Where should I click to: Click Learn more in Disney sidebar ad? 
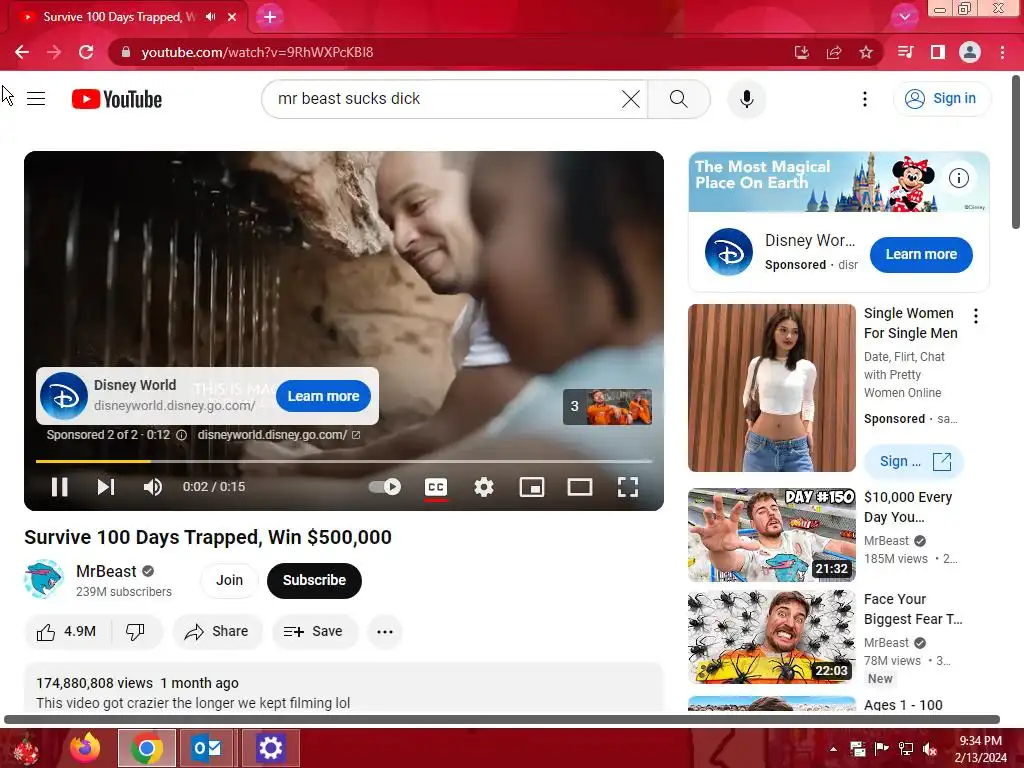[921, 255]
